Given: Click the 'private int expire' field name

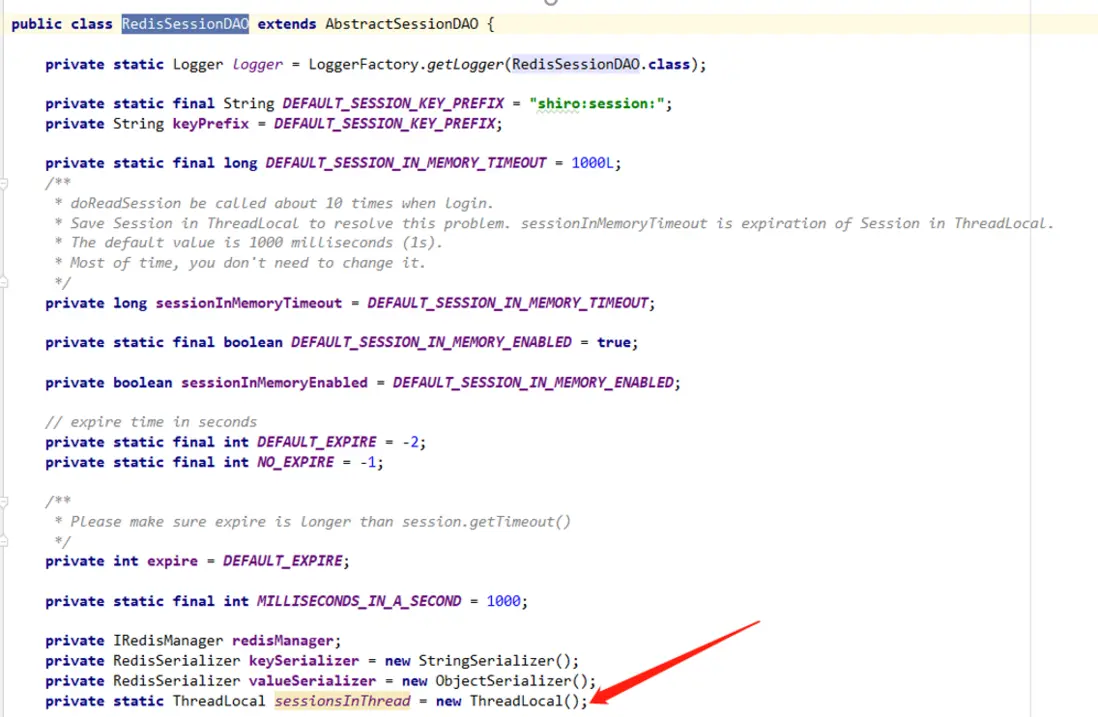Looking at the screenshot, I should point(172,562).
